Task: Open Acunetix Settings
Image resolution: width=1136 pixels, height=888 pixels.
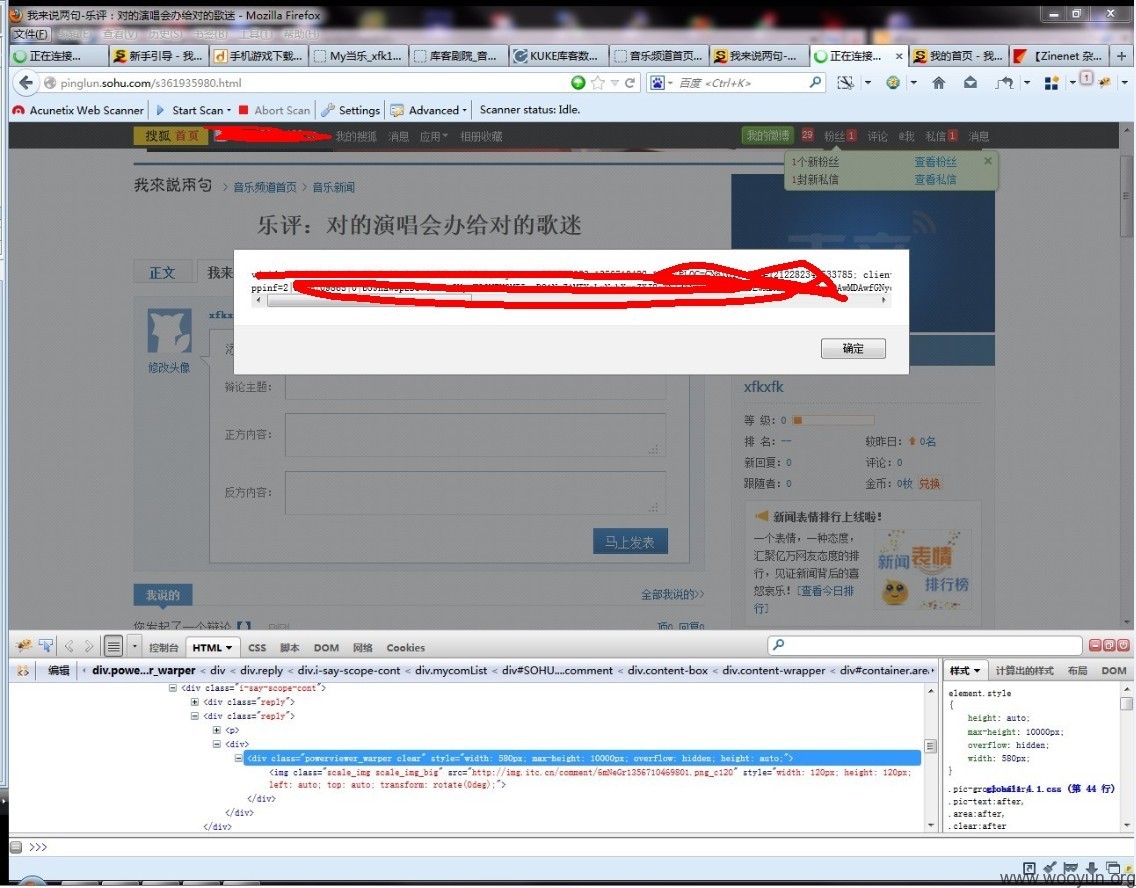Action: (351, 110)
